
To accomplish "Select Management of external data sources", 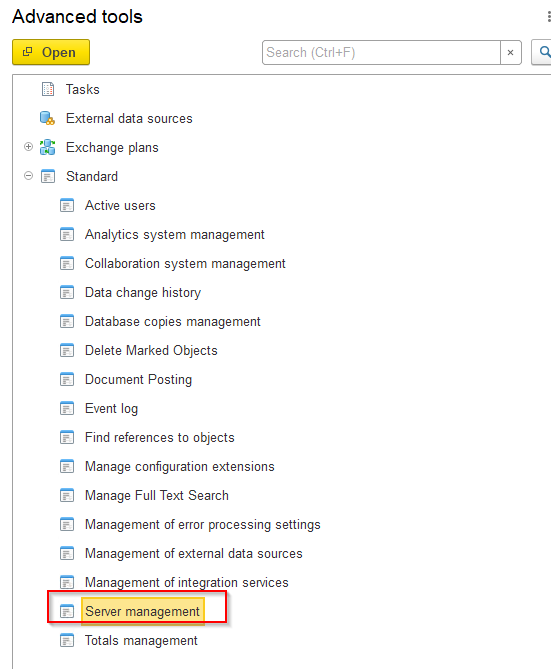I will (x=193, y=553).
